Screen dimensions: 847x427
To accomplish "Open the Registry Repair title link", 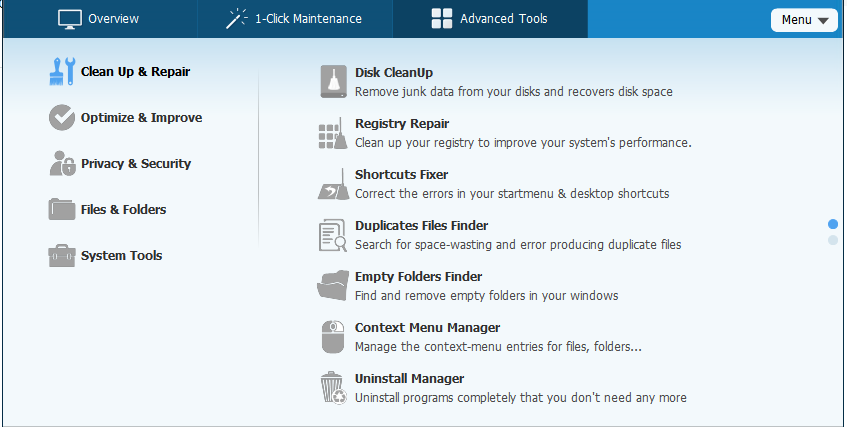I will pyautogui.click(x=401, y=124).
